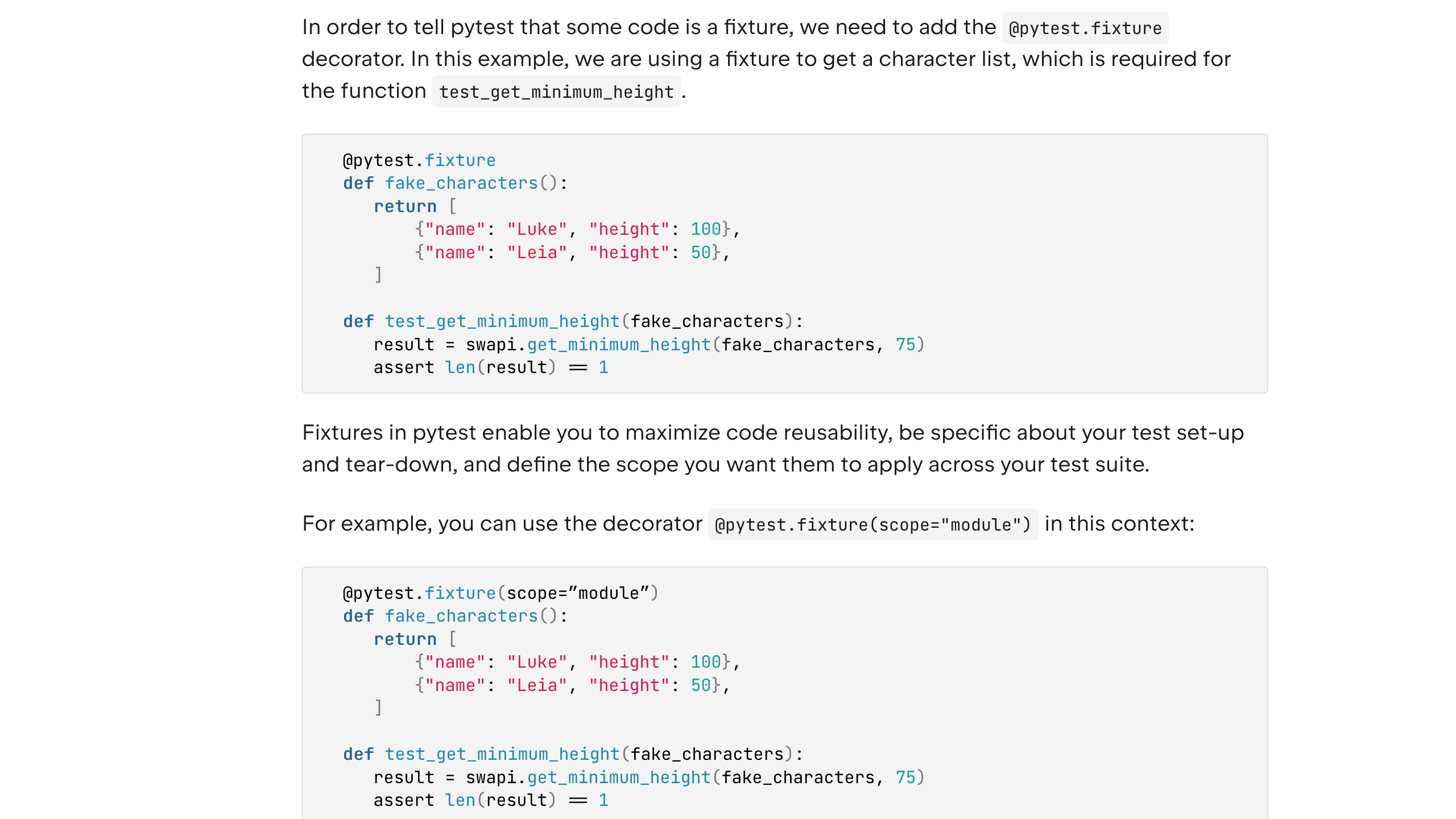1456x819 pixels.
Task: Click the "Leia" string in first code block
Action: 537,253
